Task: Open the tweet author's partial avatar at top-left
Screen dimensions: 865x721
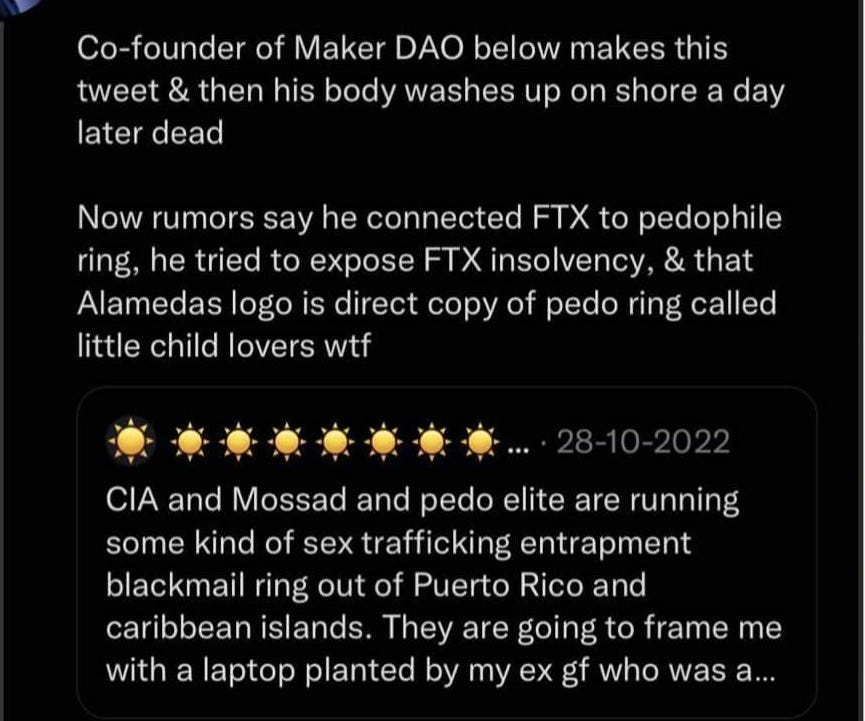Action: point(19,7)
